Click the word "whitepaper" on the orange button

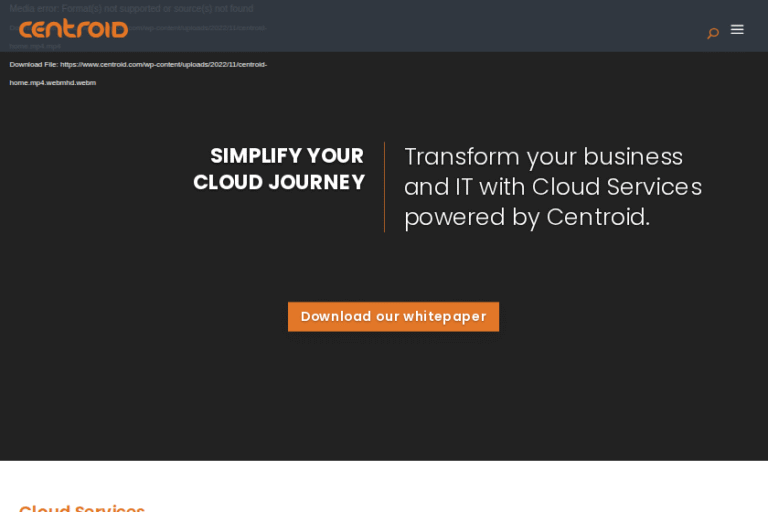pyautogui.click(x=444, y=317)
